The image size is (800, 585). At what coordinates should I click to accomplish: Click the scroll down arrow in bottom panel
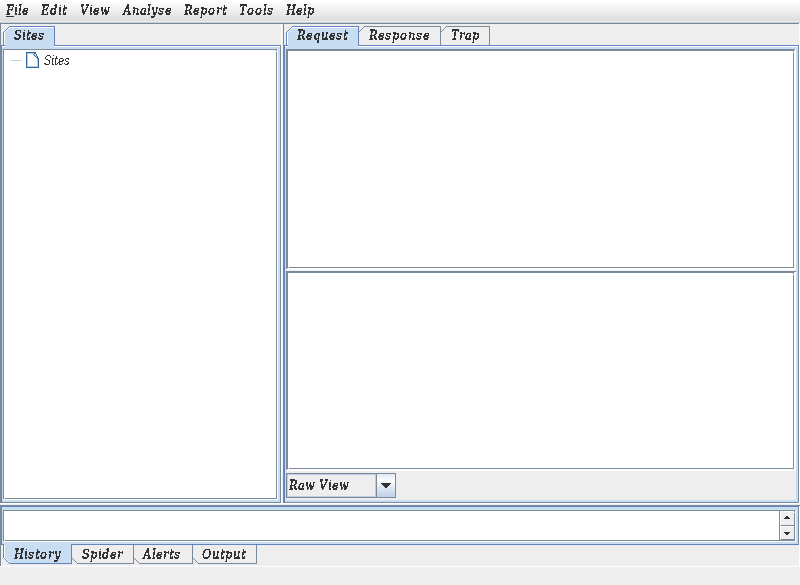[787, 533]
